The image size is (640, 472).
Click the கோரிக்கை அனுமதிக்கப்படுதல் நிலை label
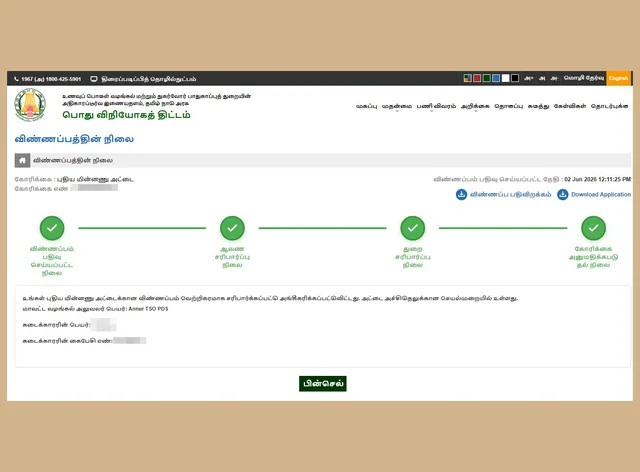[x=593, y=257]
